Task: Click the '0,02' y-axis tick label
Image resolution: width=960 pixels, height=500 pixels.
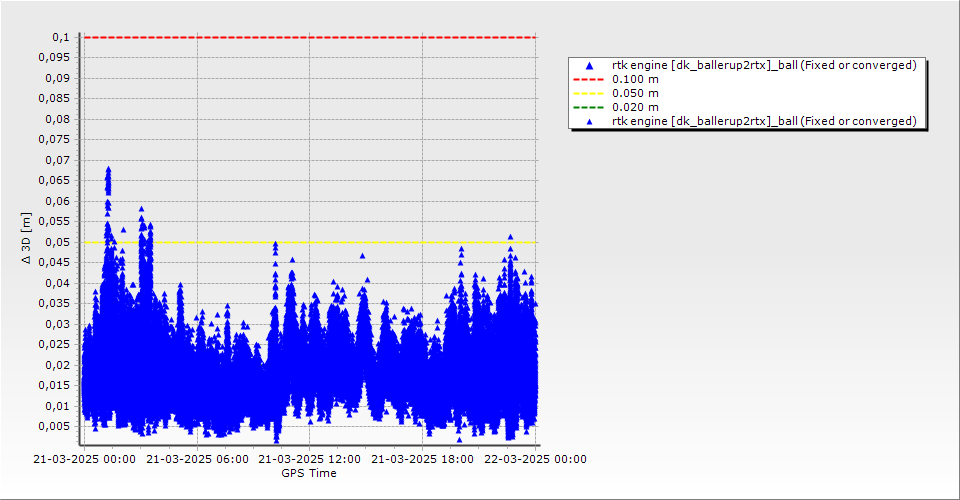Action: click(x=58, y=365)
